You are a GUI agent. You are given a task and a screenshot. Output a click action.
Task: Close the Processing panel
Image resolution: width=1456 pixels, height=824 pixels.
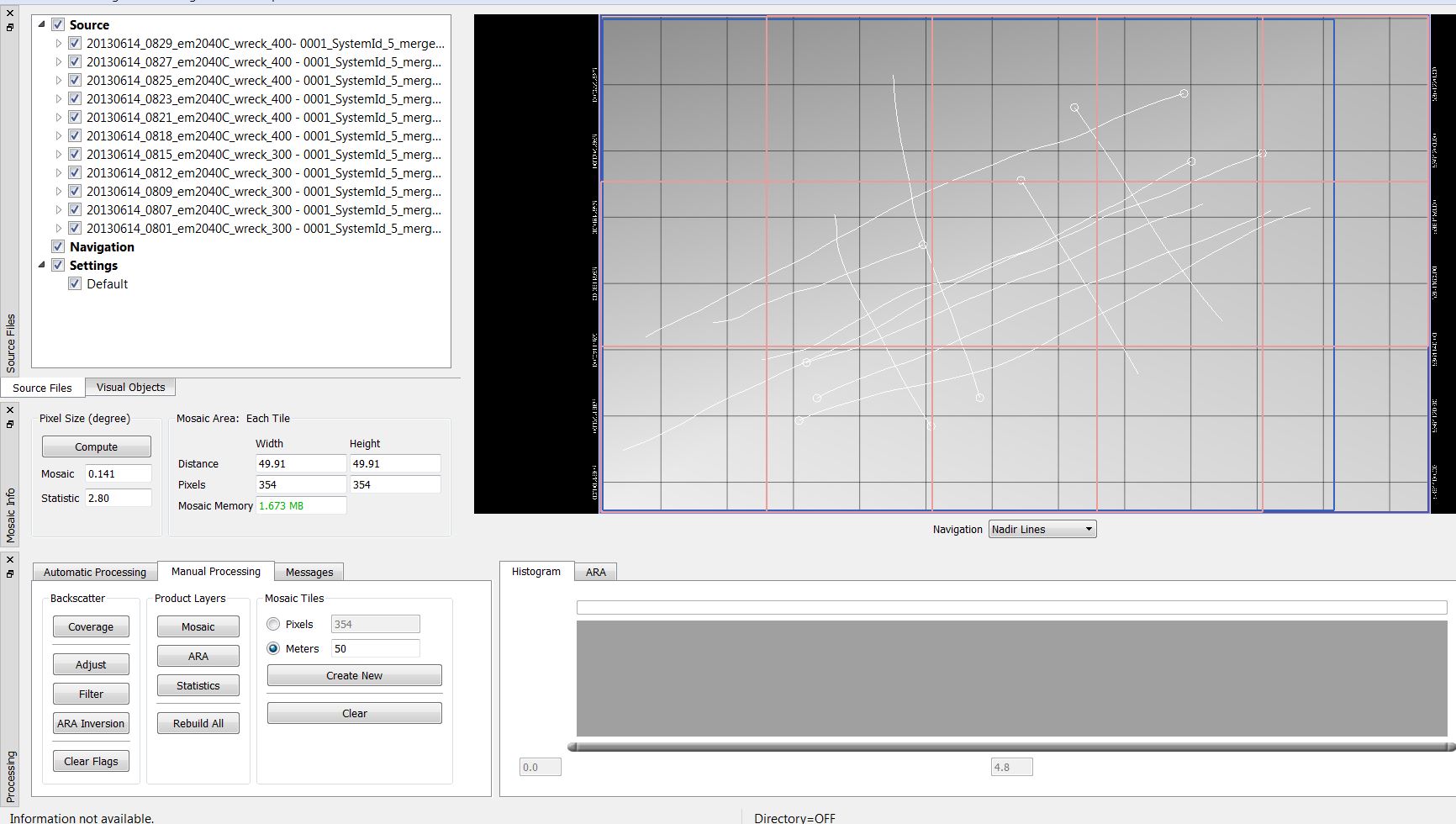pos(10,560)
